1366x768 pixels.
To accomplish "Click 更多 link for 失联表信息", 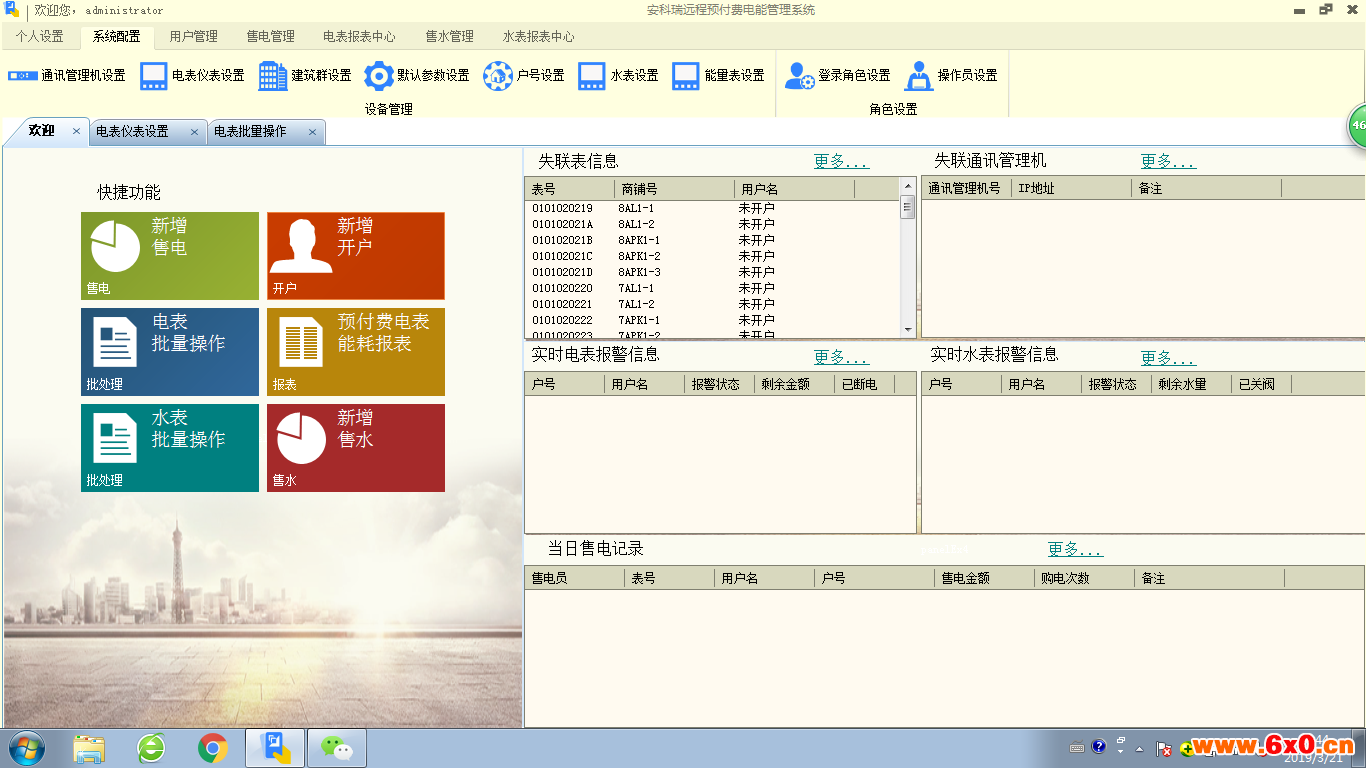I will coord(841,161).
